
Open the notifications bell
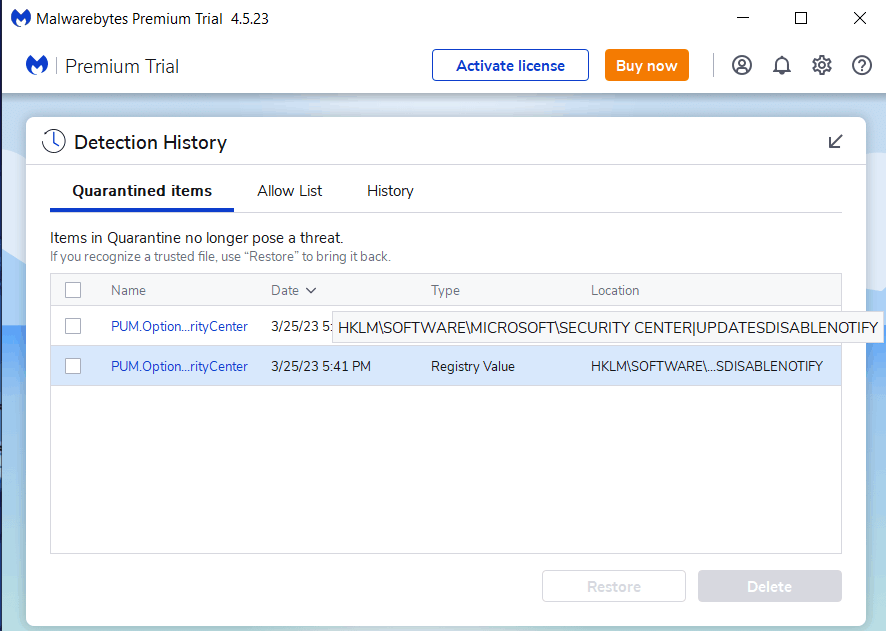pos(781,66)
